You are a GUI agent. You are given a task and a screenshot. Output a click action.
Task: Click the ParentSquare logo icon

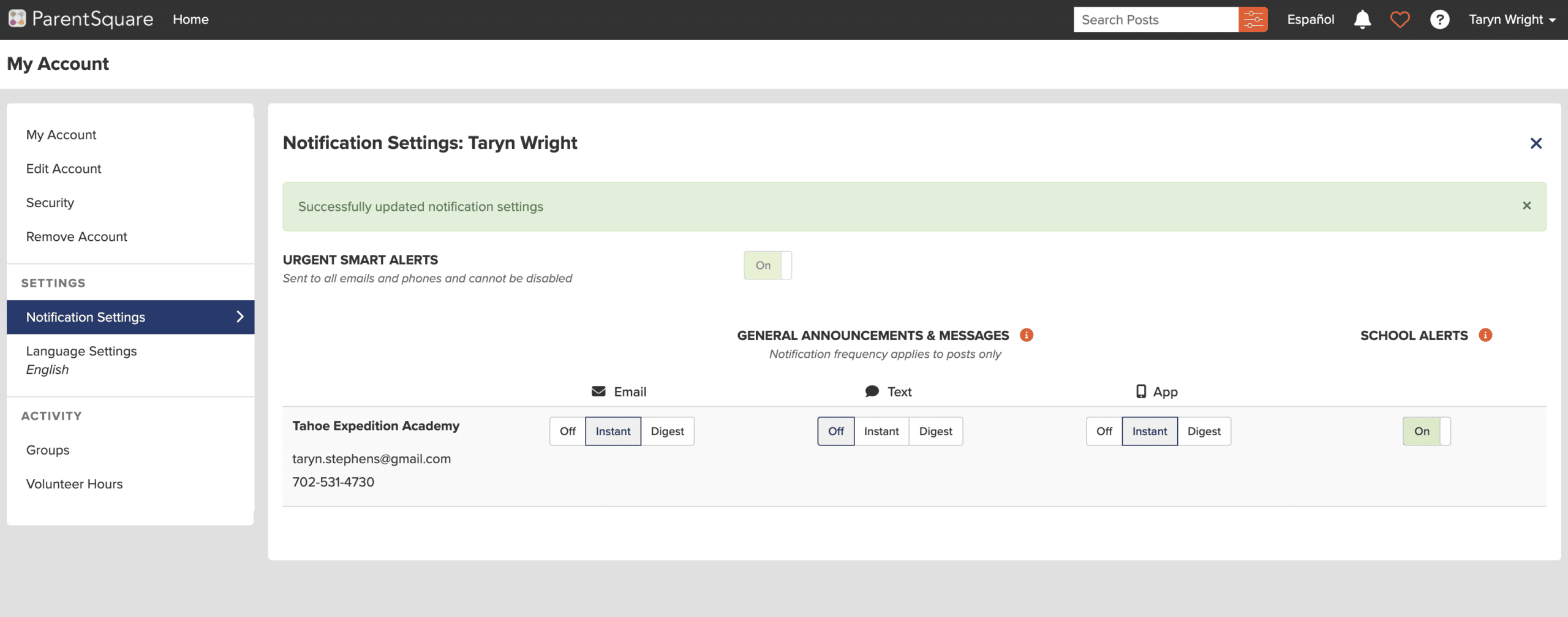coord(17,19)
